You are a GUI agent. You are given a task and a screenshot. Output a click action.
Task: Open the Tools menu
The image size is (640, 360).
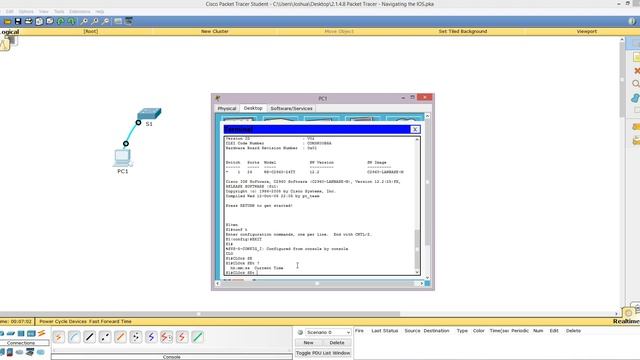[59, 11]
